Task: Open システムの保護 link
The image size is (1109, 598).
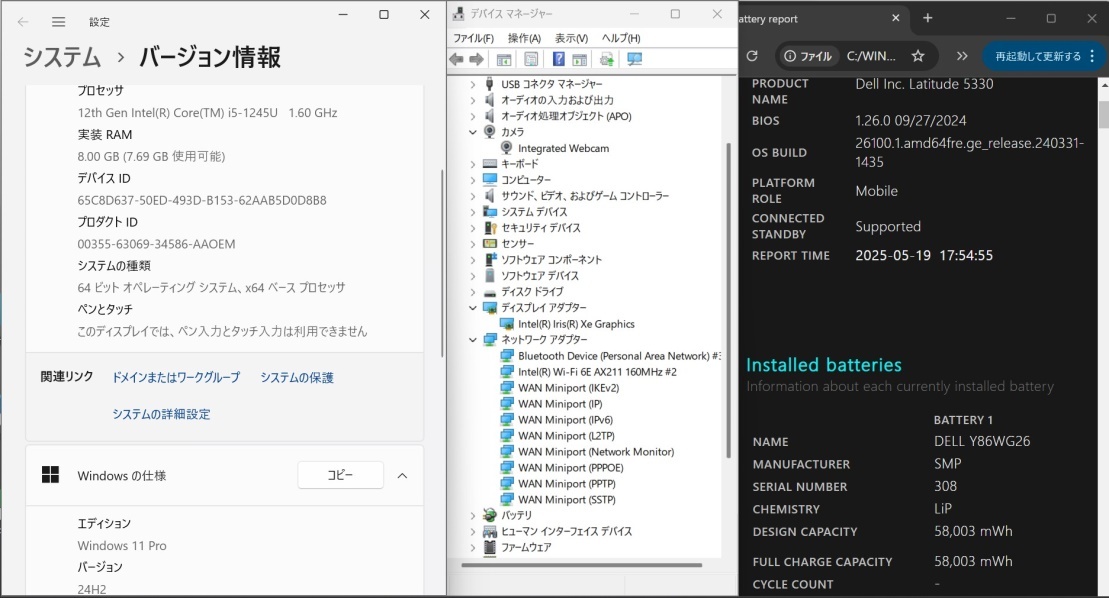Action: pos(296,377)
